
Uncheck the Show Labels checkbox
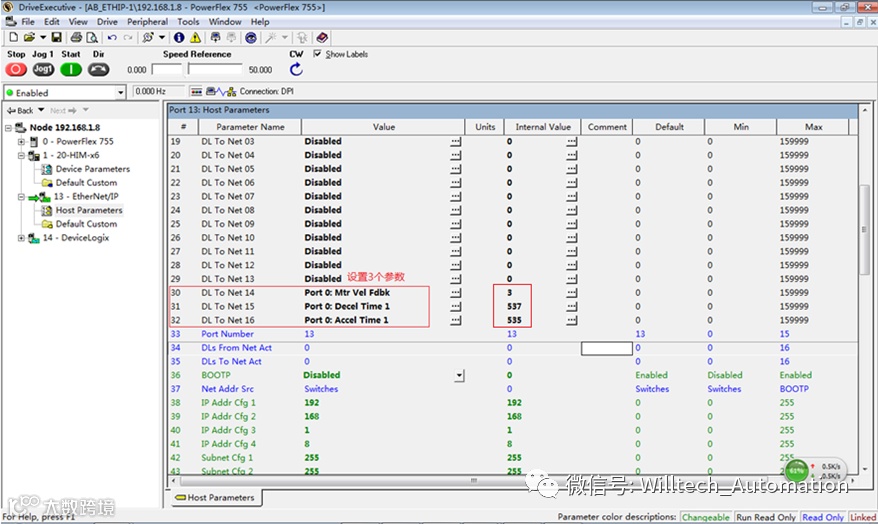coord(317,54)
